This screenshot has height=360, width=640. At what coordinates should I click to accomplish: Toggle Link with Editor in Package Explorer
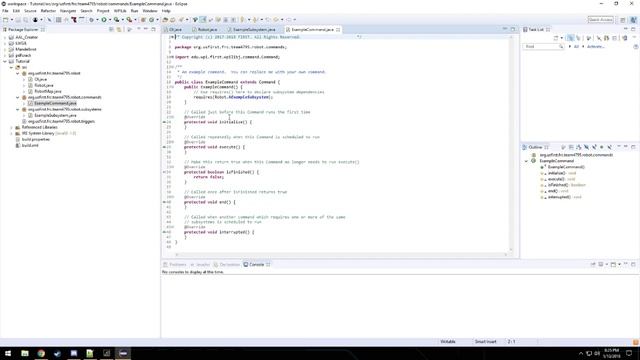click(x=119, y=29)
